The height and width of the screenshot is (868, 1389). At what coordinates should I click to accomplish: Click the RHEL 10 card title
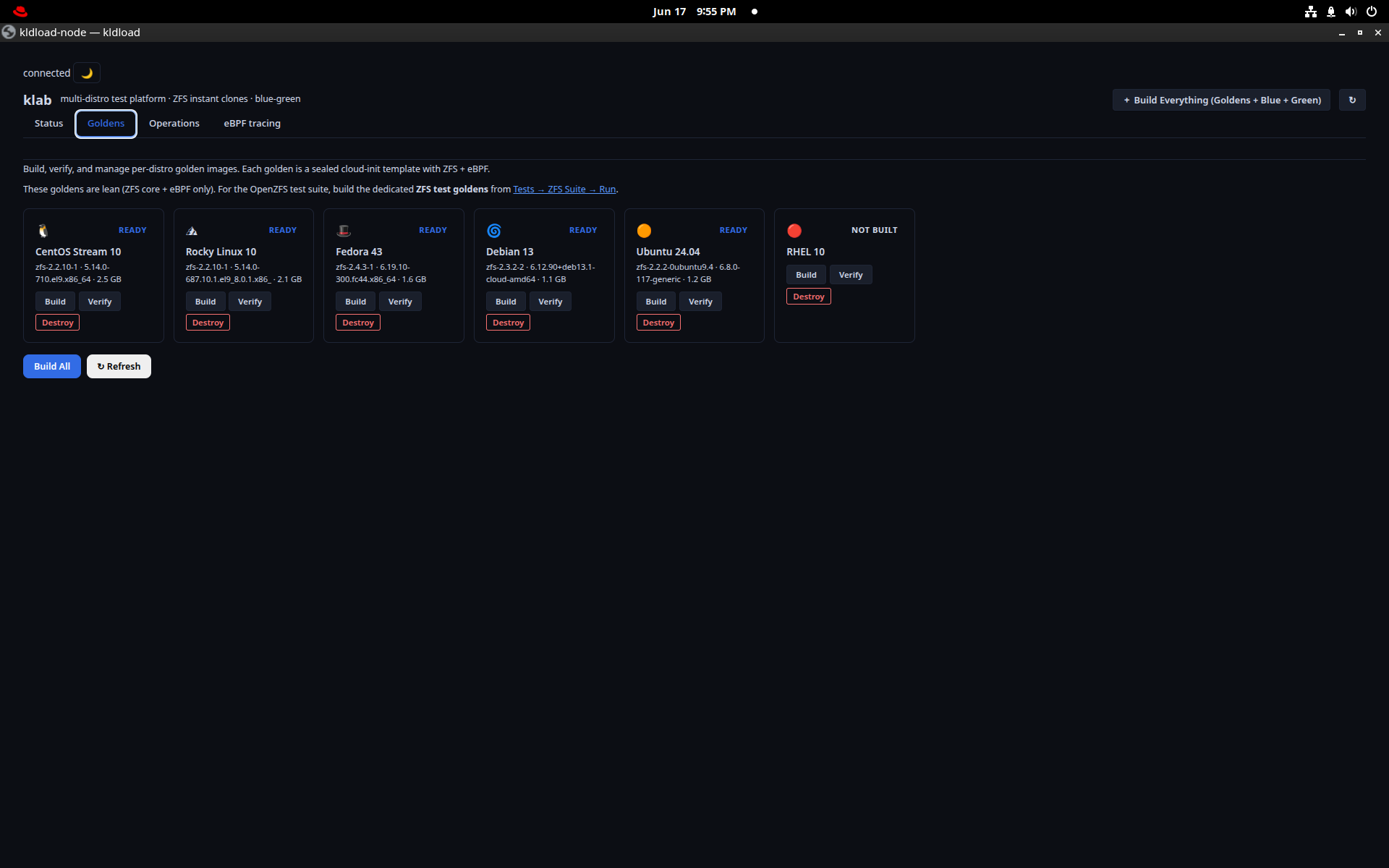[806, 252]
